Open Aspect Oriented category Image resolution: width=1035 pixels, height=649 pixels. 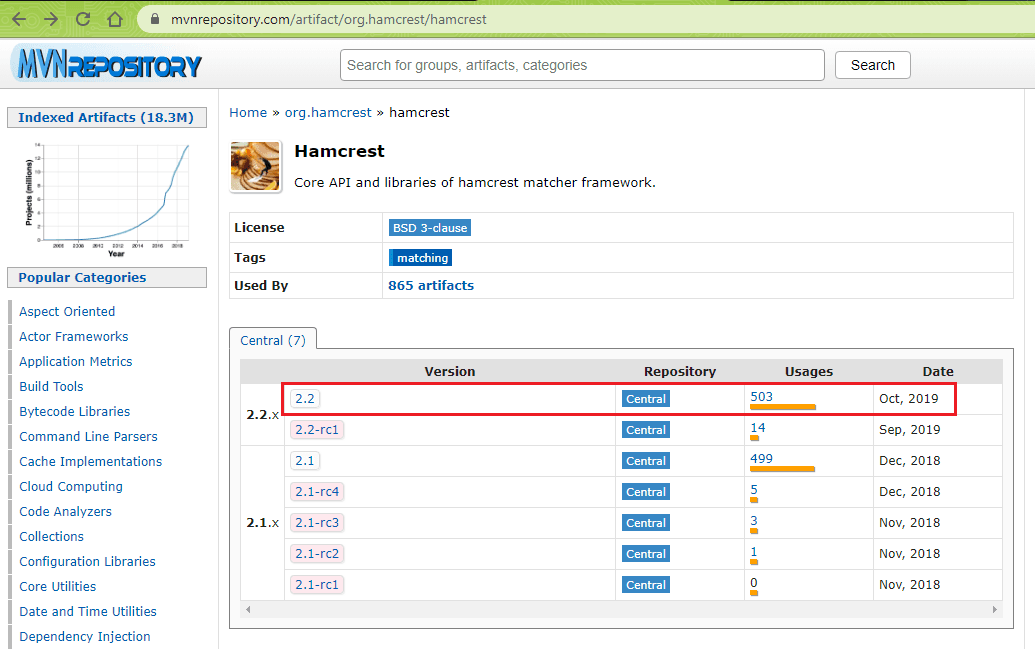[x=67, y=311]
